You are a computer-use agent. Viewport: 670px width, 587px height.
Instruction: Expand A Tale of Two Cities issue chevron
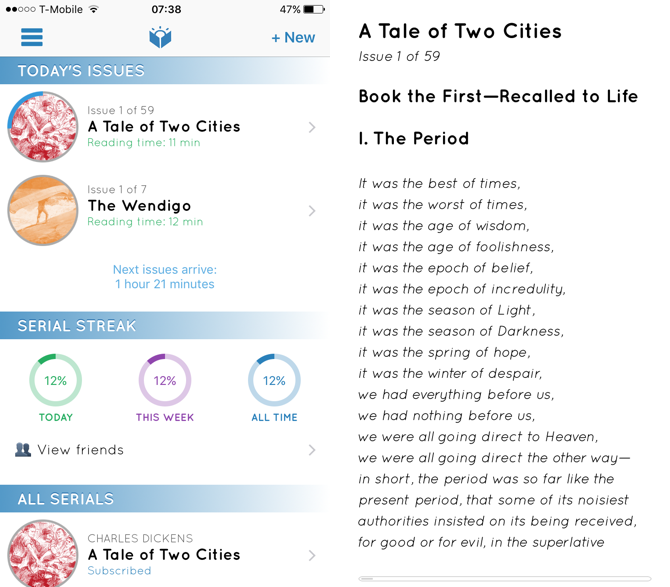pos(312,127)
